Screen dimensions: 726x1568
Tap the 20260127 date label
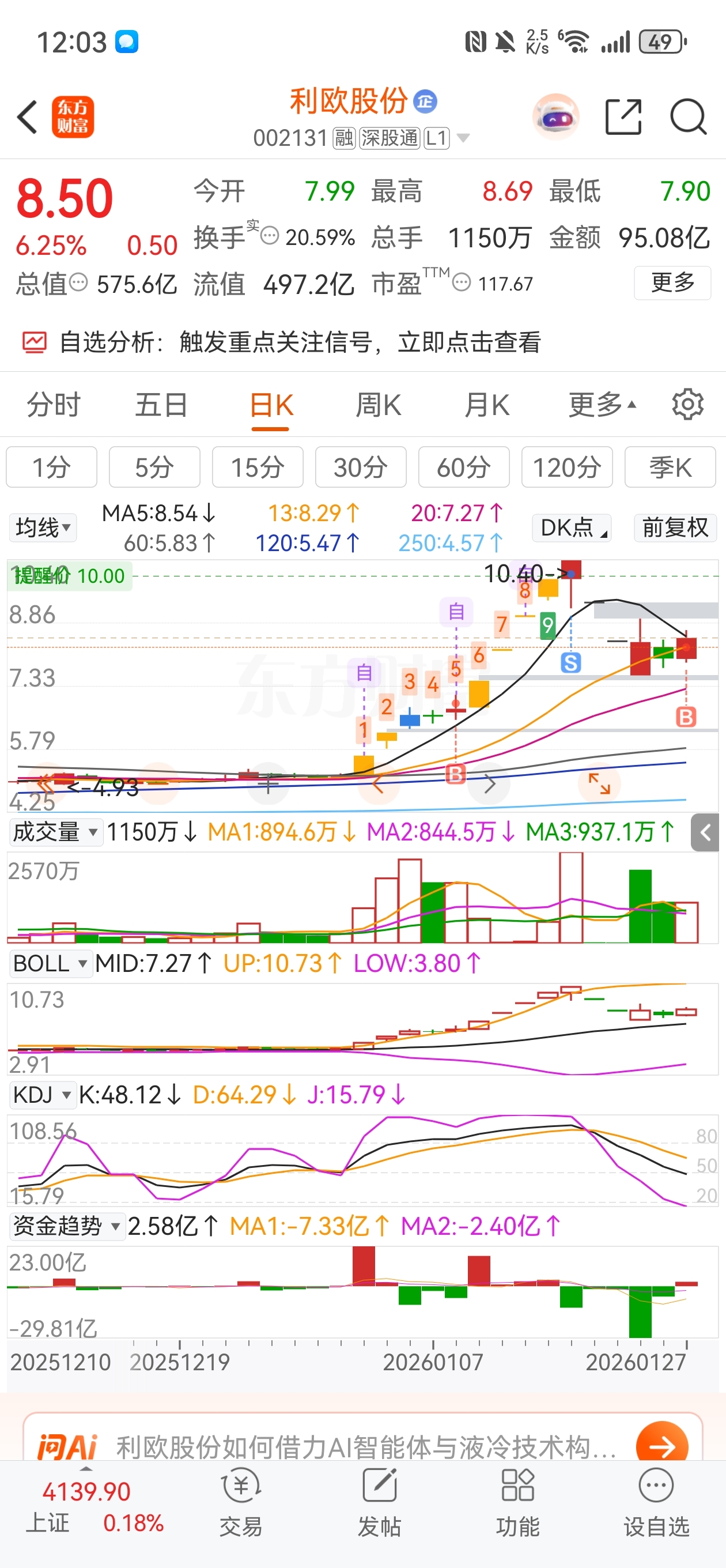(636, 1362)
